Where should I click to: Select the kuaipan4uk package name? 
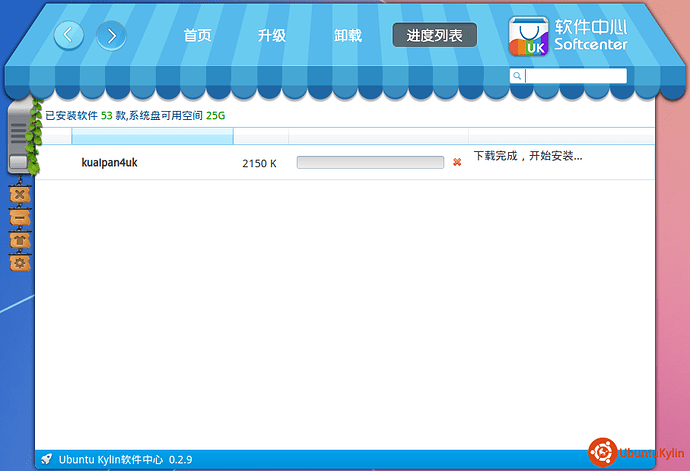110,163
